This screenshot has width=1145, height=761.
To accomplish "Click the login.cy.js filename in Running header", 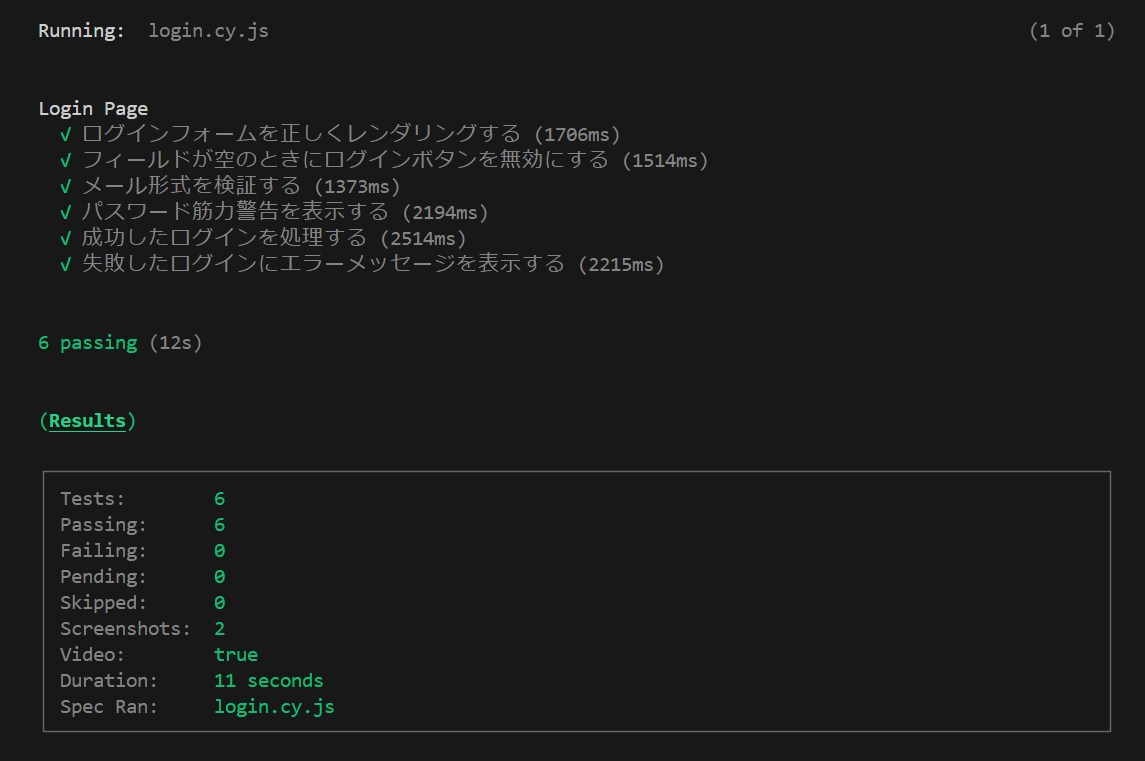I will (208, 31).
